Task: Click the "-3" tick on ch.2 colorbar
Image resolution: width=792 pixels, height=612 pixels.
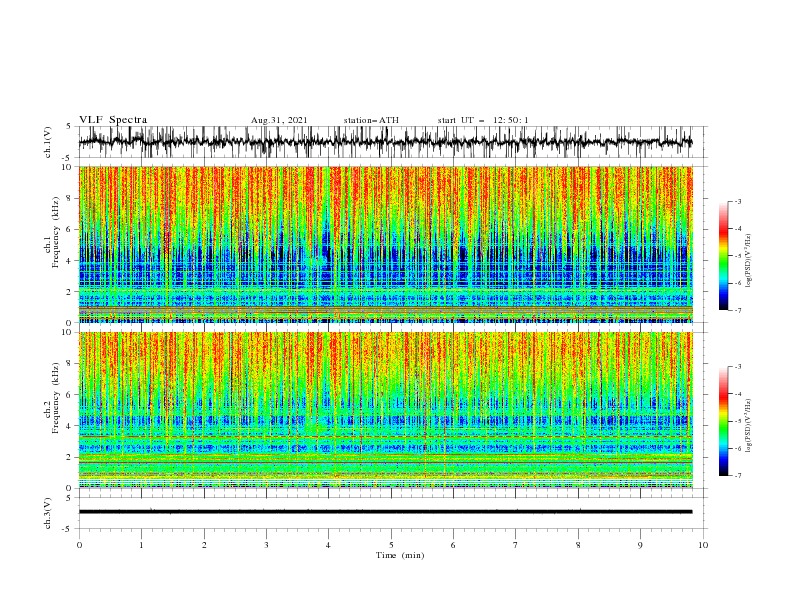Action: point(737,367)
